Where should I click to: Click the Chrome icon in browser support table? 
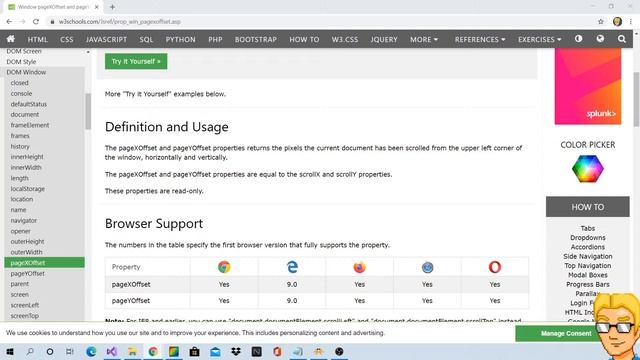pos(224,267)
